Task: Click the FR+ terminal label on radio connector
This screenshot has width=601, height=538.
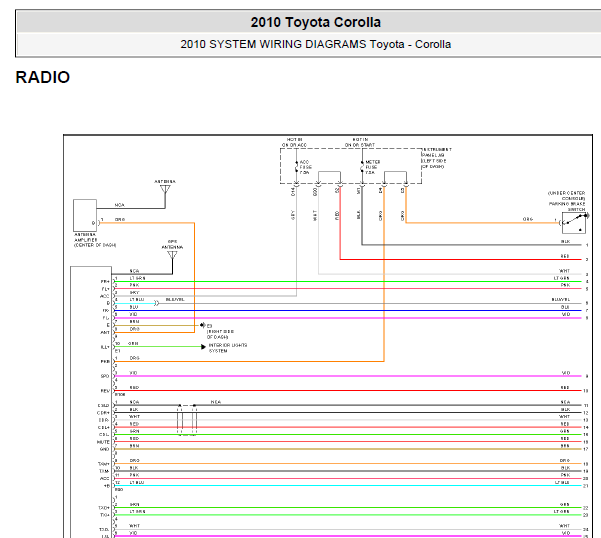Action: click(105, 282)
